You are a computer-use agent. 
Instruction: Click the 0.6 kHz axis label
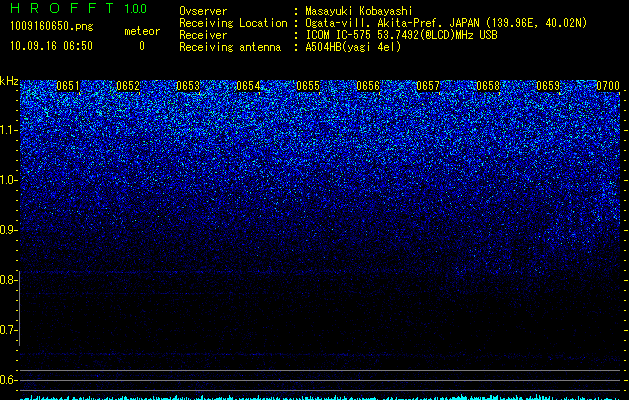[x=8, y=380]
